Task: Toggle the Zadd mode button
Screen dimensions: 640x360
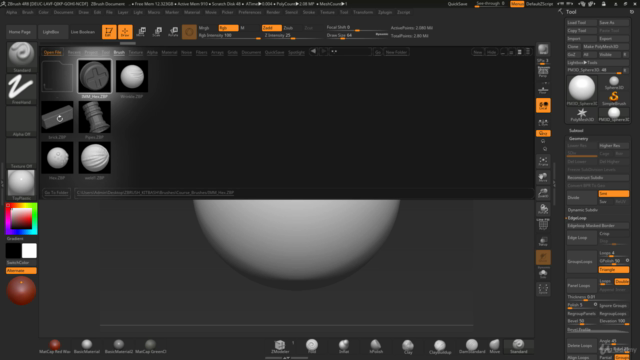Action: click(271, 28)
